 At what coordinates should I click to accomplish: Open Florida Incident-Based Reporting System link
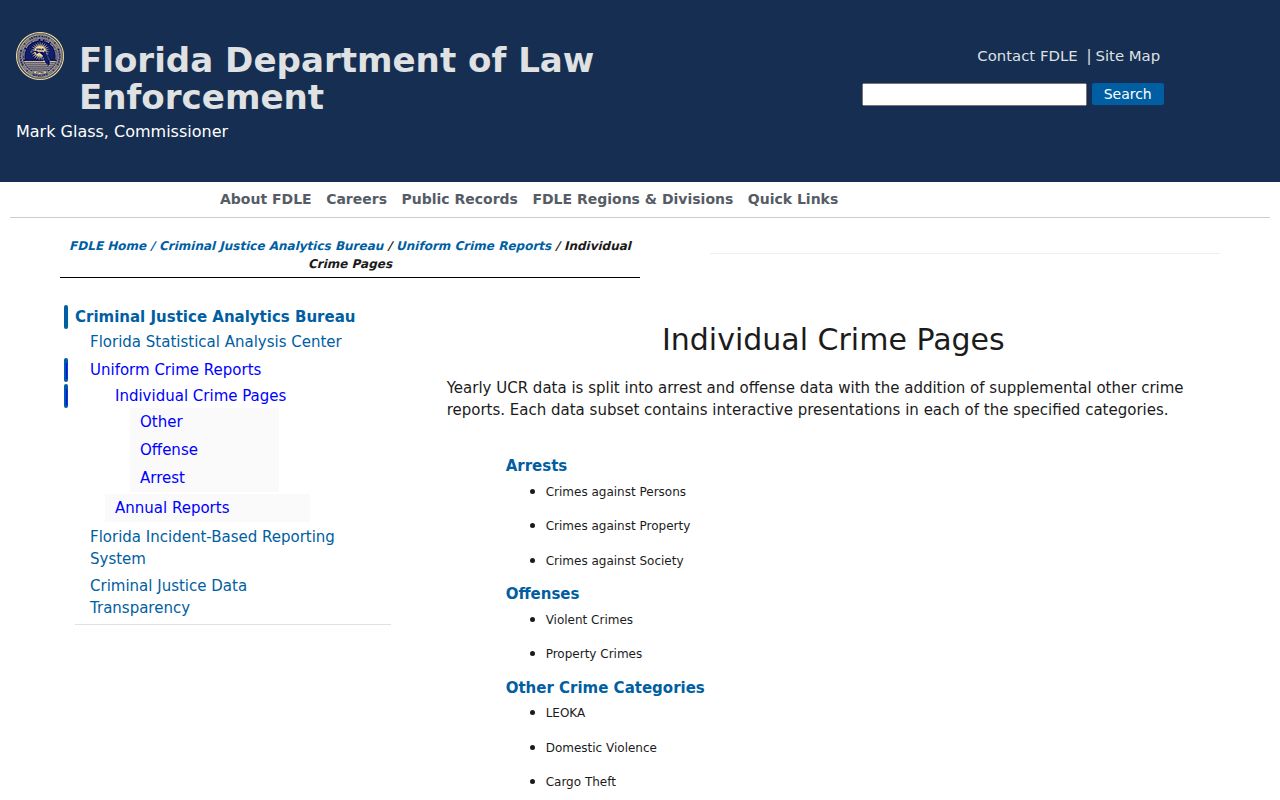(212, 548)
